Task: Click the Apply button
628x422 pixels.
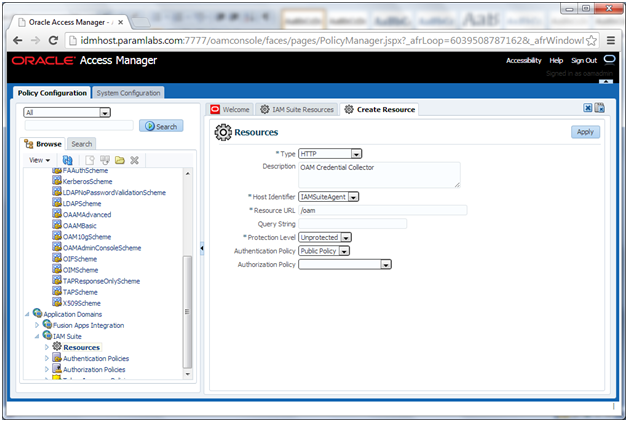Action: tap(585, 132)
